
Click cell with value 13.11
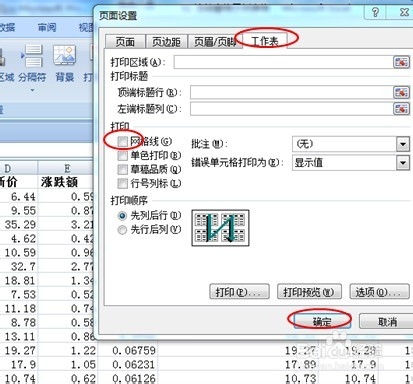pyautogui.click(x=19, y=337)
